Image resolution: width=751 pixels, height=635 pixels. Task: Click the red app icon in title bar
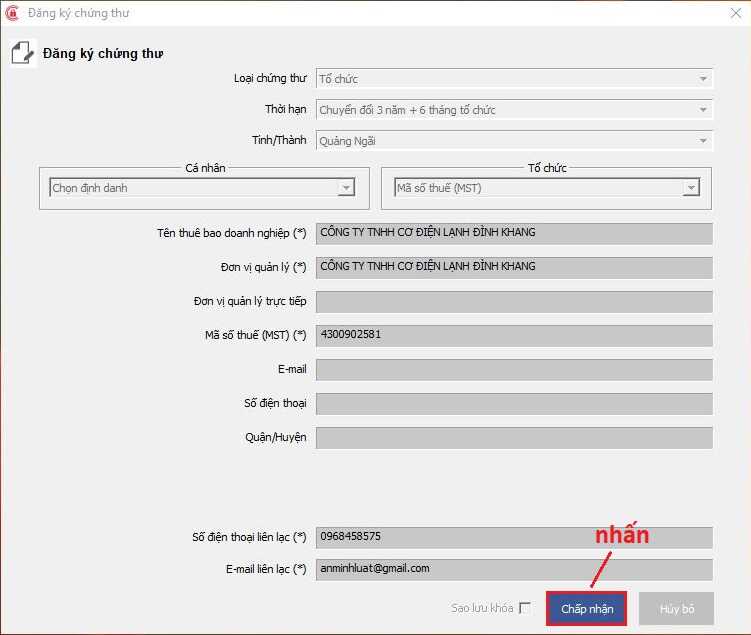point(12,13)
